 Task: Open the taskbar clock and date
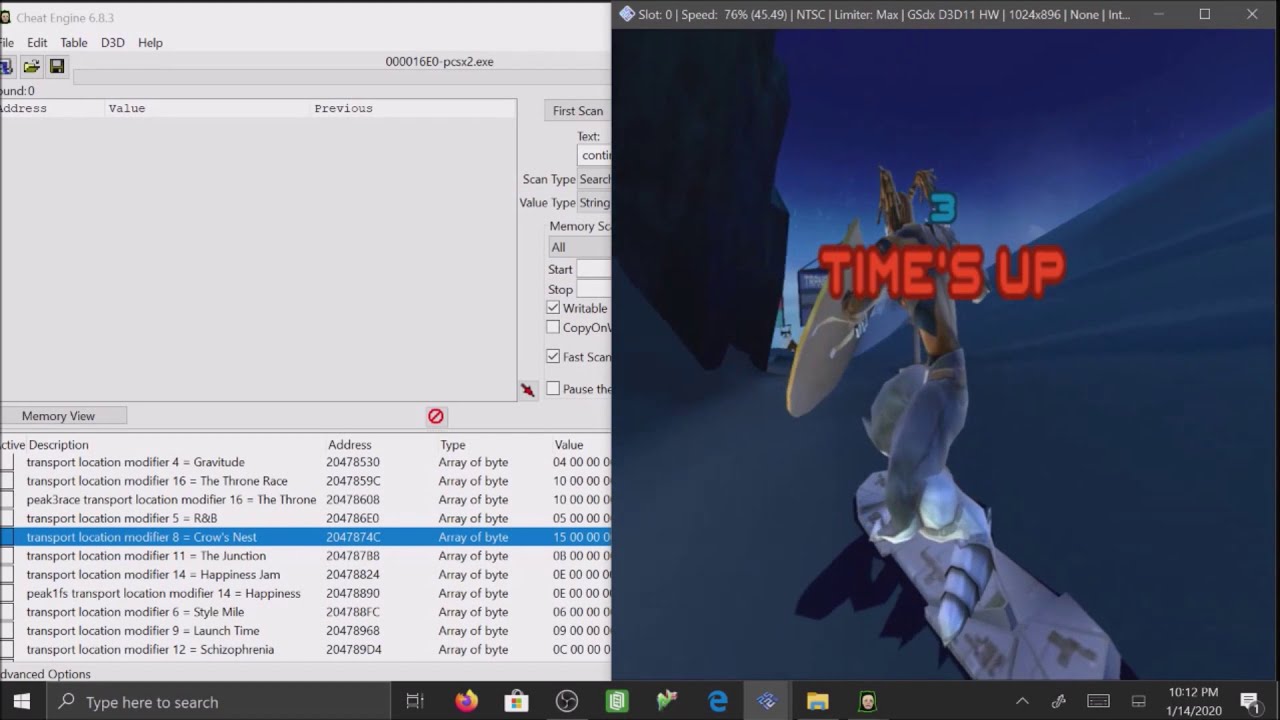point(1193,702)
